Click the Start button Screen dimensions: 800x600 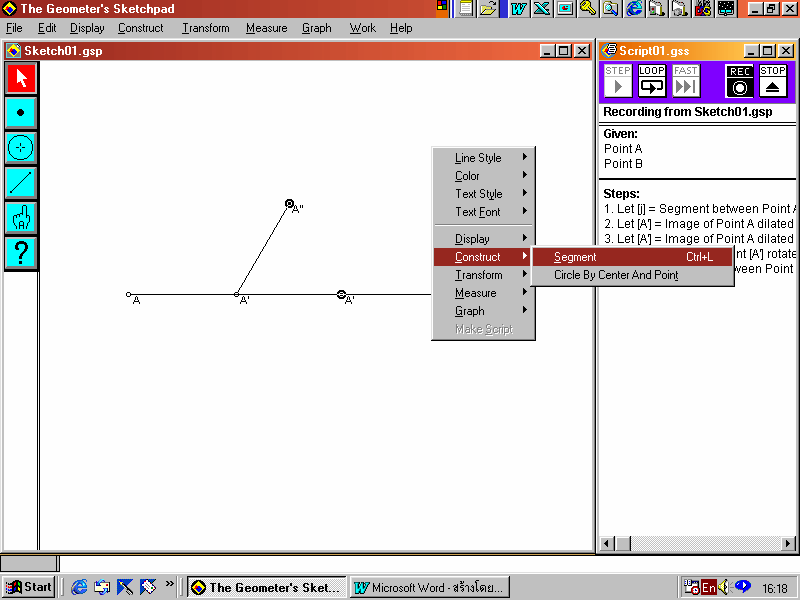tap(29, 587)
